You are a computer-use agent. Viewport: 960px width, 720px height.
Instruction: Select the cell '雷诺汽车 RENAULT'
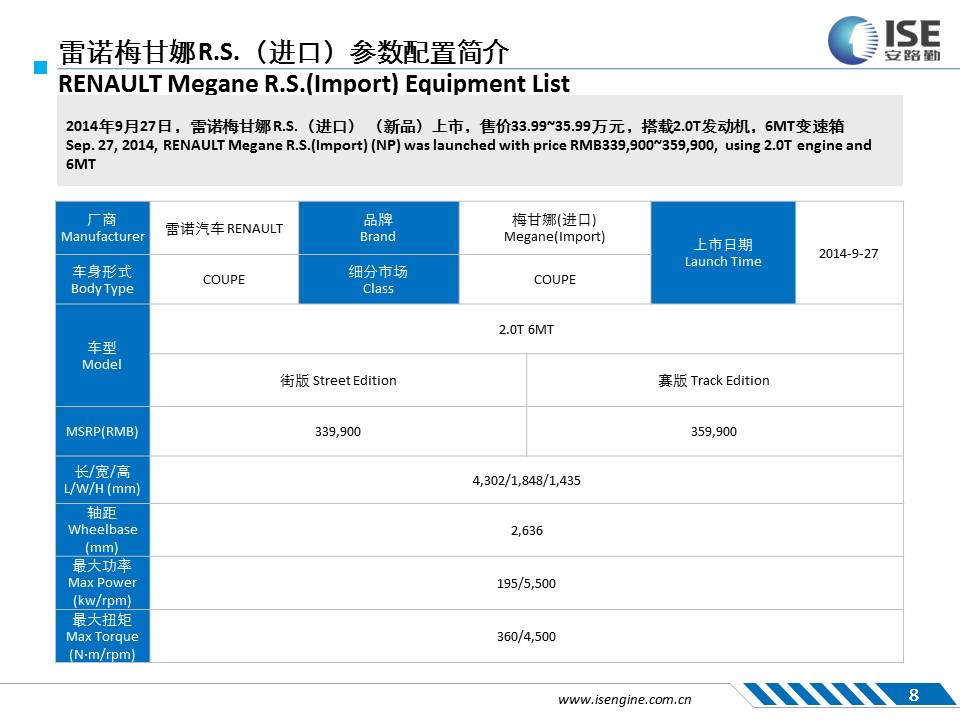point(224,228)
